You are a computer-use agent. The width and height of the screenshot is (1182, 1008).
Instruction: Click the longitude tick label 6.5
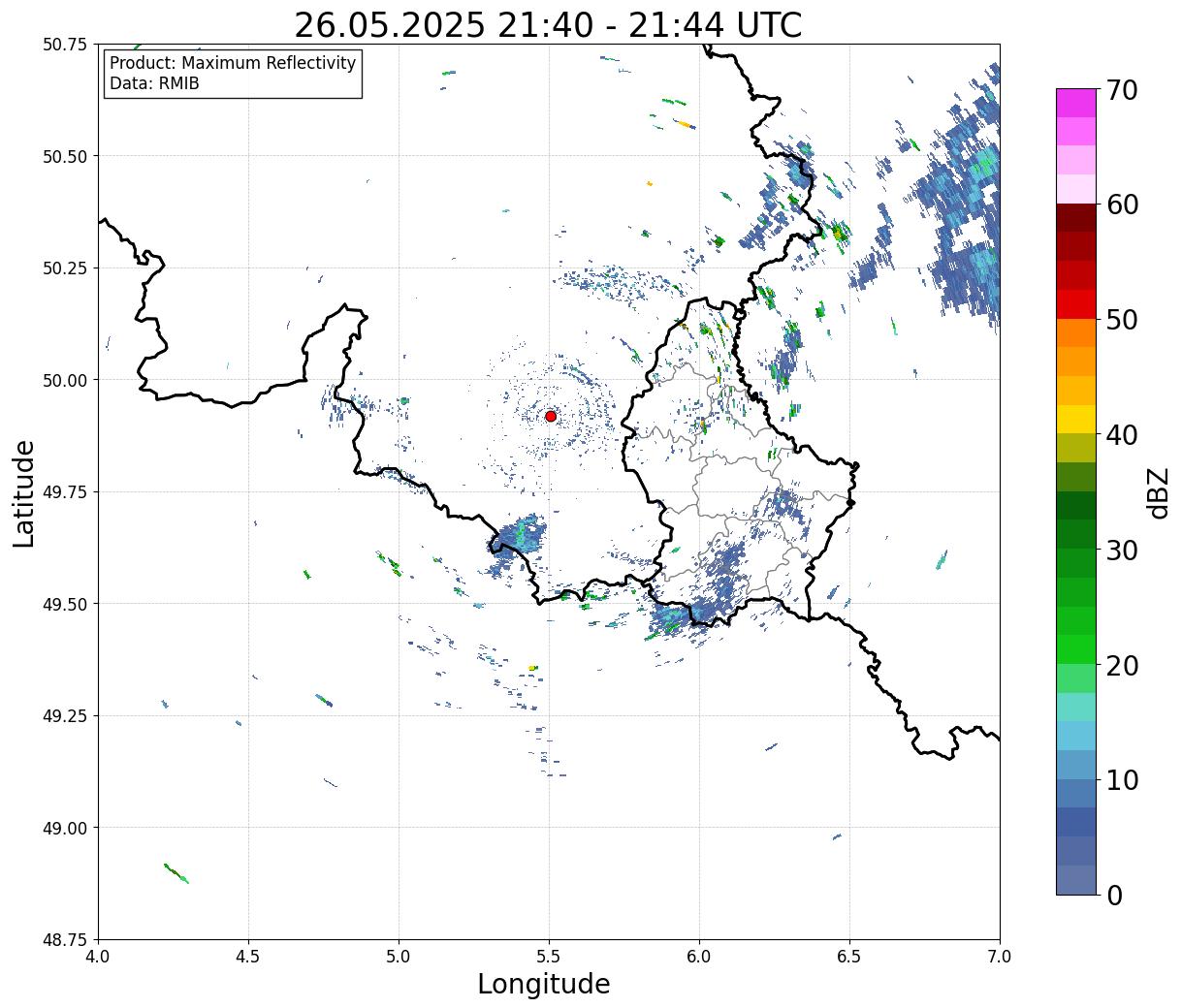(x=849, y=957)
